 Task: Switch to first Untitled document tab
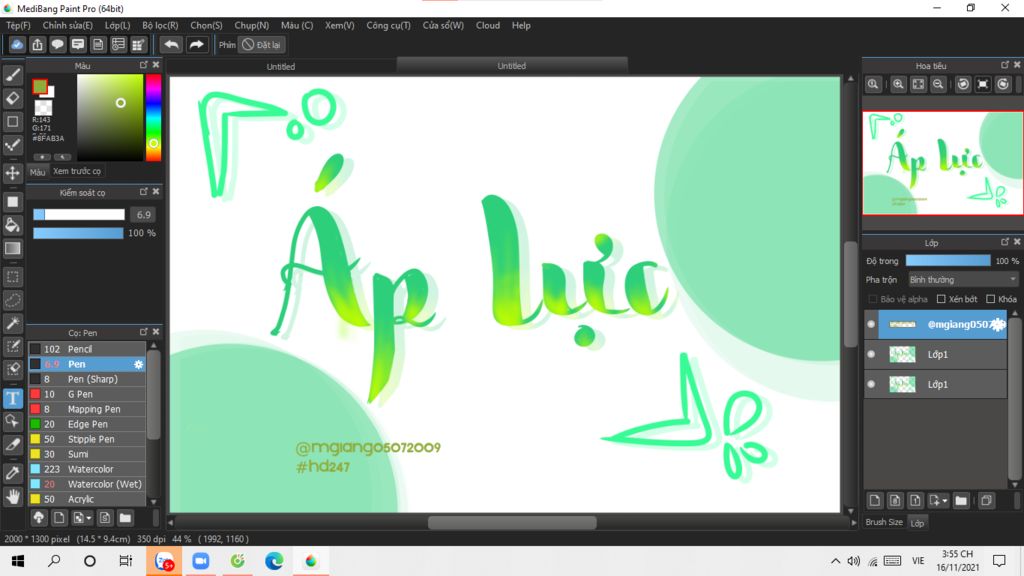(281, 66)
